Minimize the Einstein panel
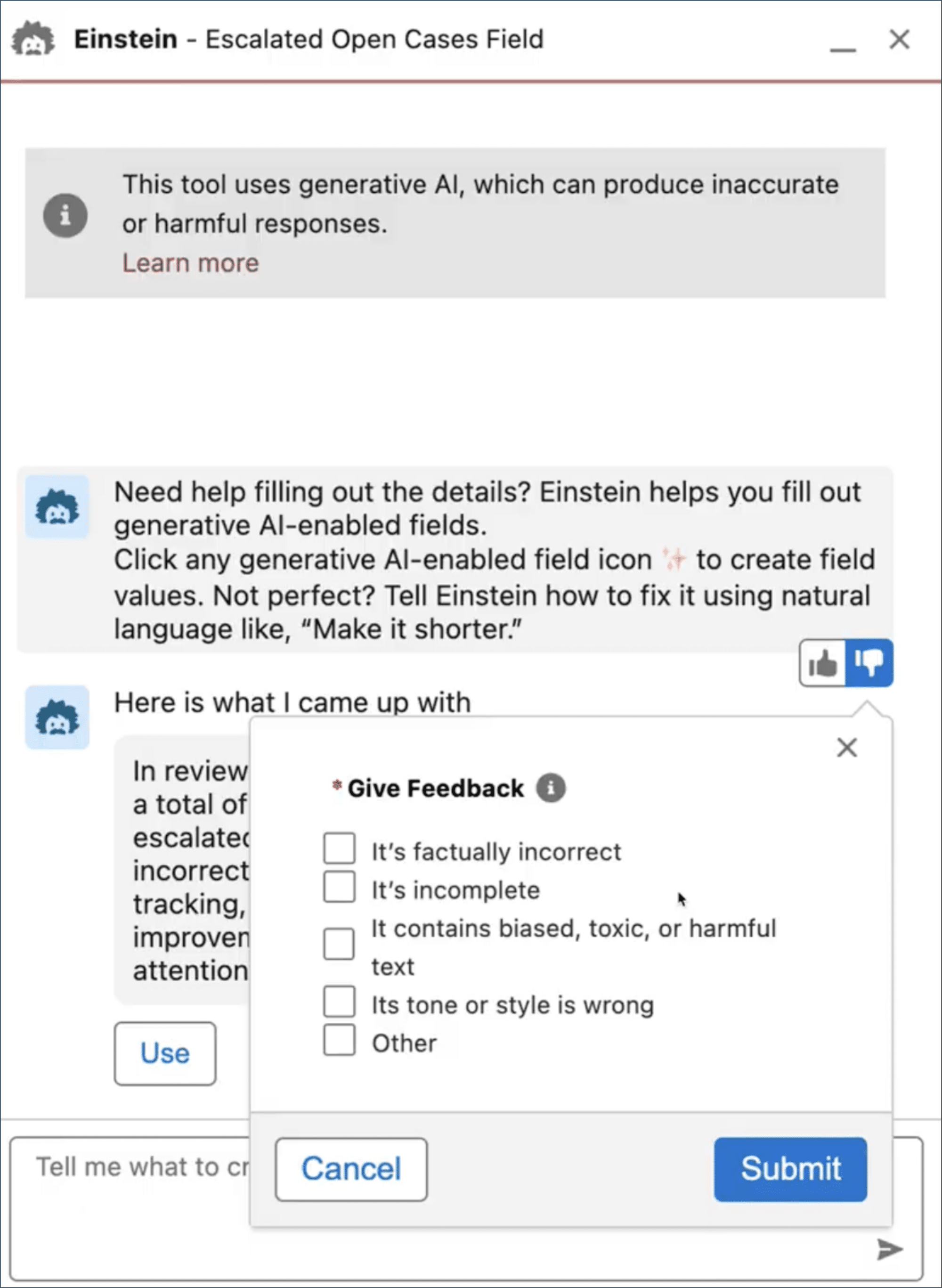 843,44
